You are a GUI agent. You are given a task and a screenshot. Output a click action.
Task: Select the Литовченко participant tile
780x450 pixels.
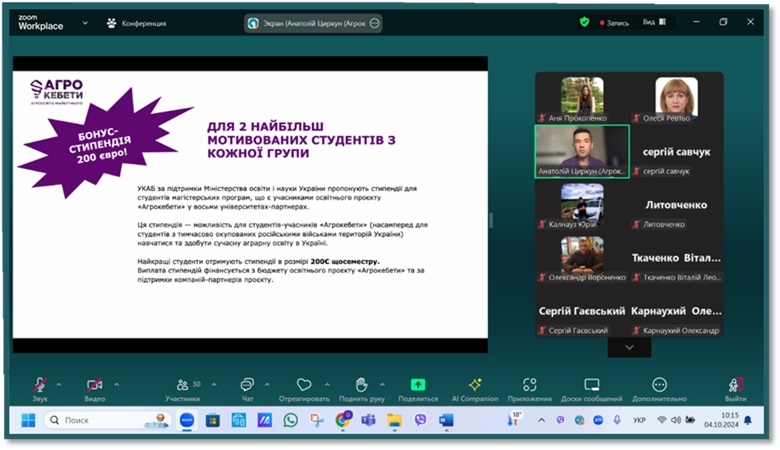coord(677,205)
